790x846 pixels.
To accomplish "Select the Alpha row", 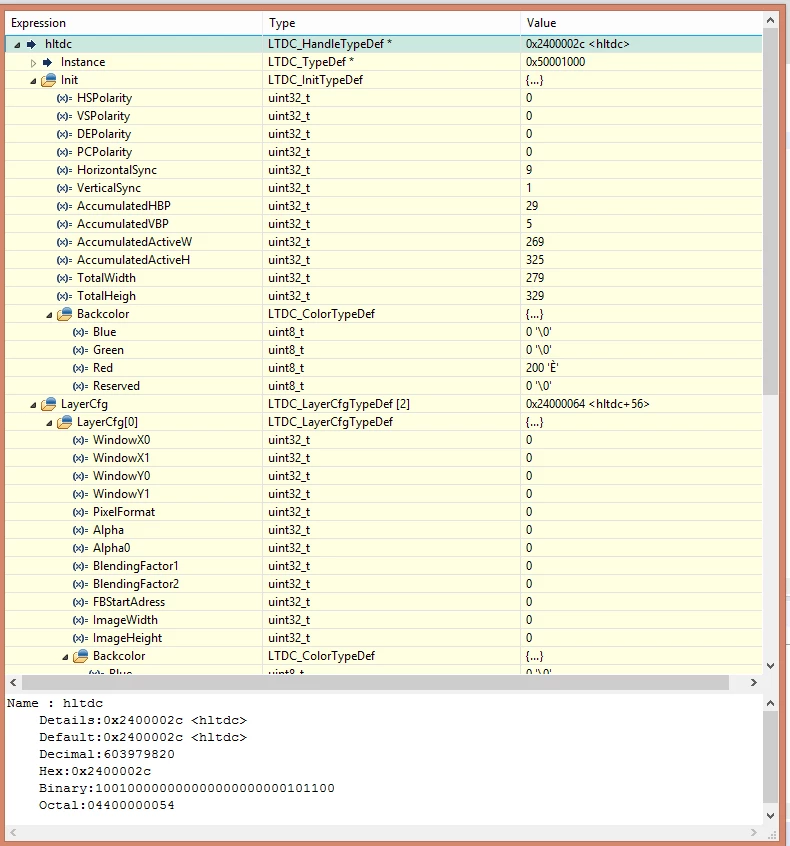I will tap(384, 530).
